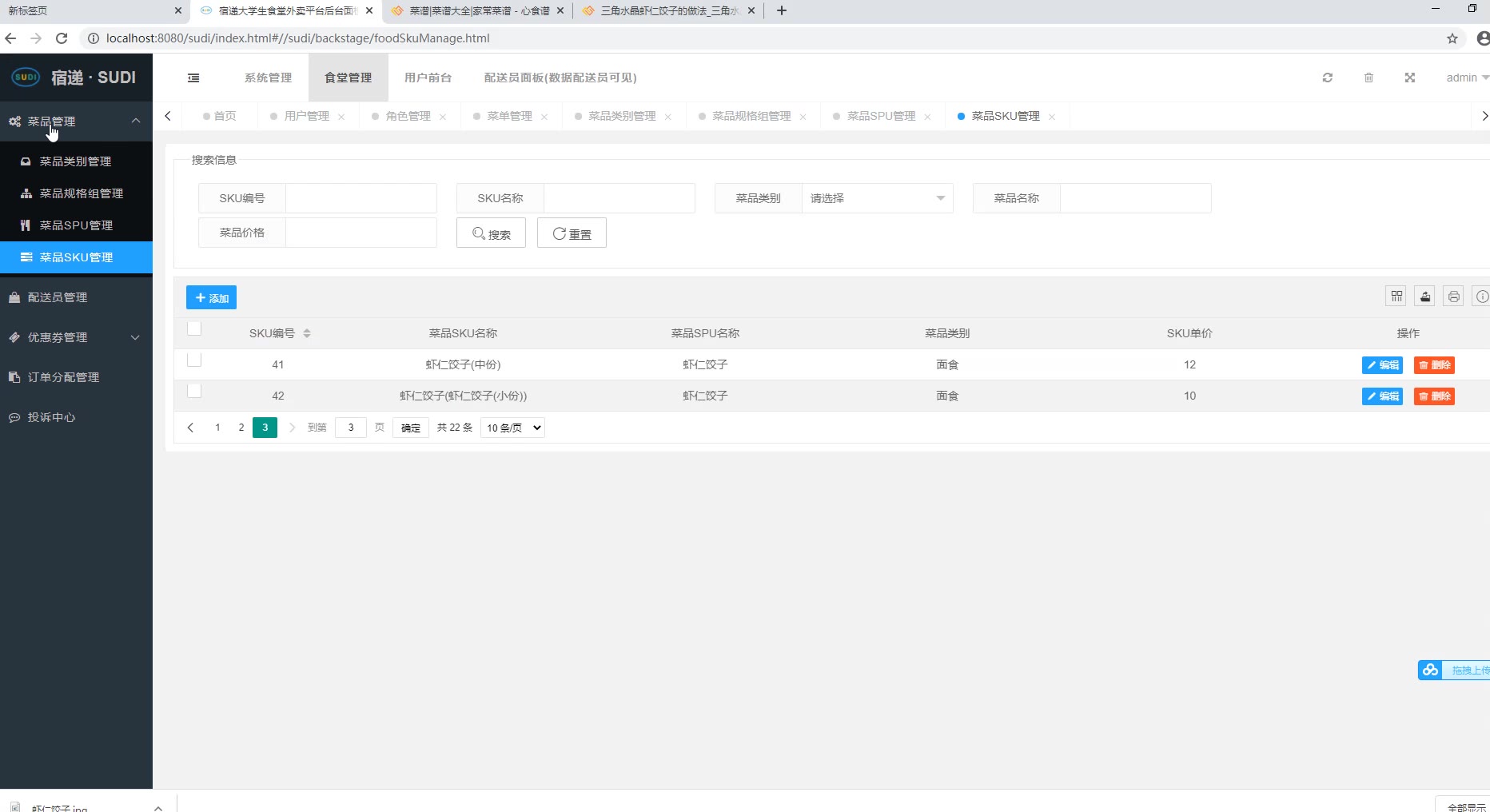Check the row checkbox for SKU 41
Image resolution: width=1490 pixels, height=812 pixels.
pyautogui.click(x=194, y=360)
